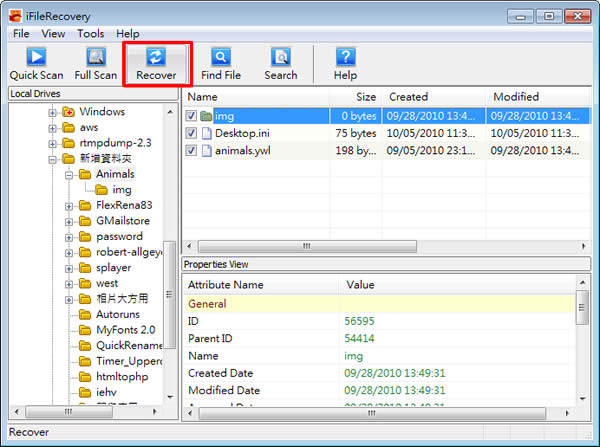Click the Autoruns folder icon
Screen dimensions: 600x447
pyautogui.click(x=85, y=314)
